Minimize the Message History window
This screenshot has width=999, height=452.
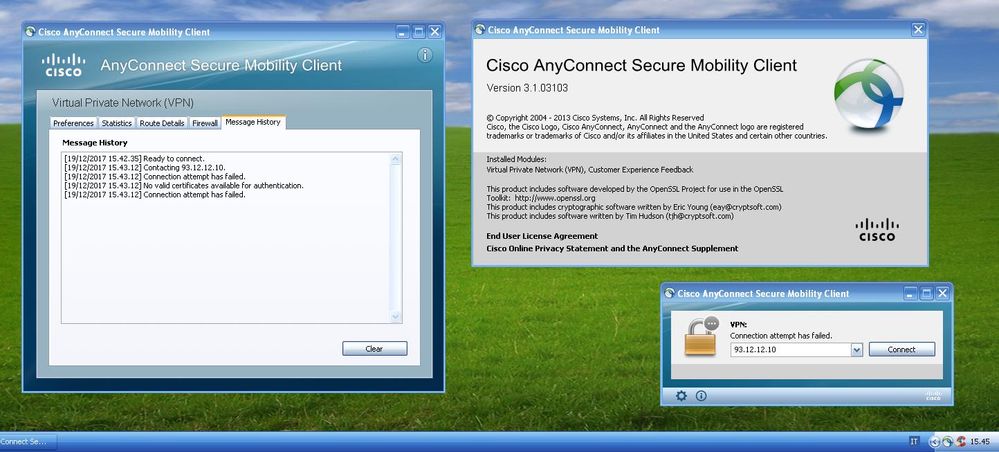point(402,32)
